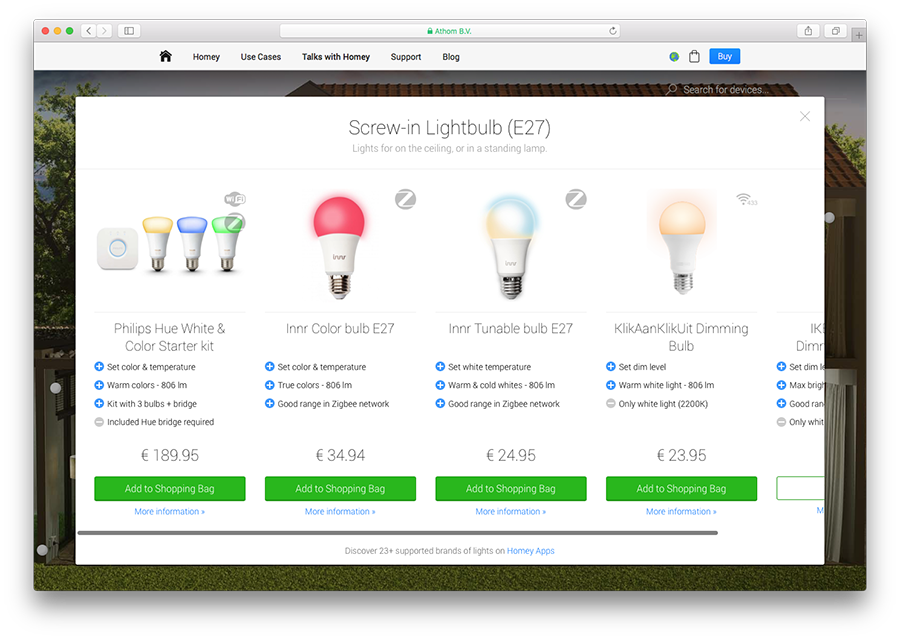The height and width of the screenshot is (639, 900).
Task: Click plus icon beside True colors - 806 lm
Action: (269, 385)
